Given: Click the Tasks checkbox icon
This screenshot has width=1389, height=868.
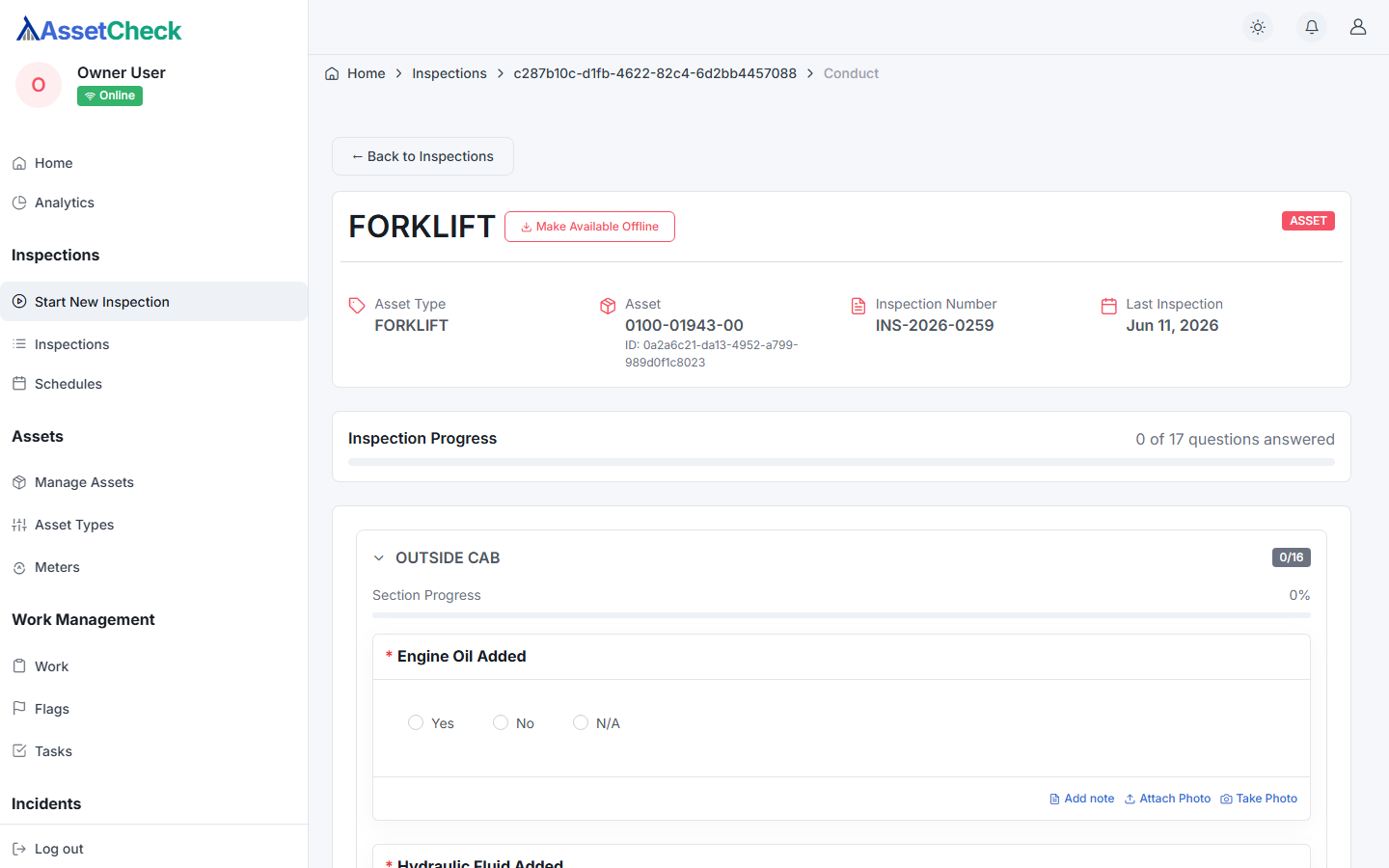Looking at the screenshot, I should 19,751.
